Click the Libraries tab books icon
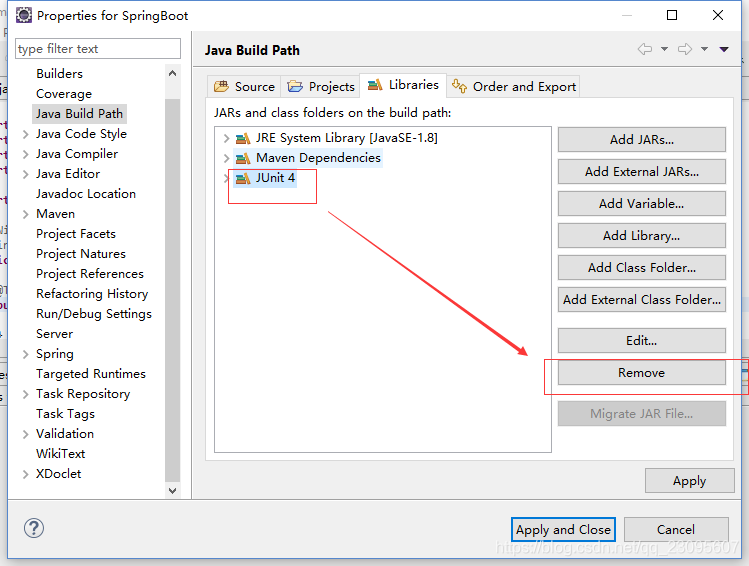 tap(375, 85)
